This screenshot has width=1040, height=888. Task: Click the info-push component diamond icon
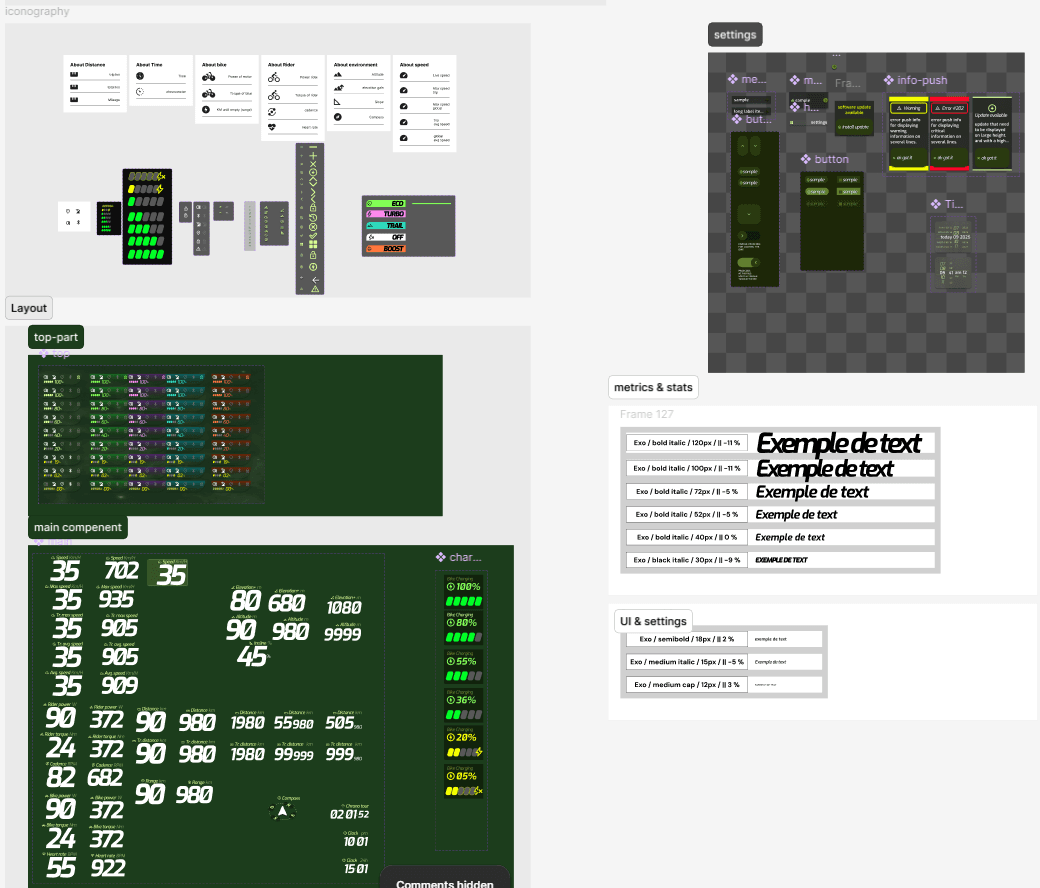tap(889, 80)
